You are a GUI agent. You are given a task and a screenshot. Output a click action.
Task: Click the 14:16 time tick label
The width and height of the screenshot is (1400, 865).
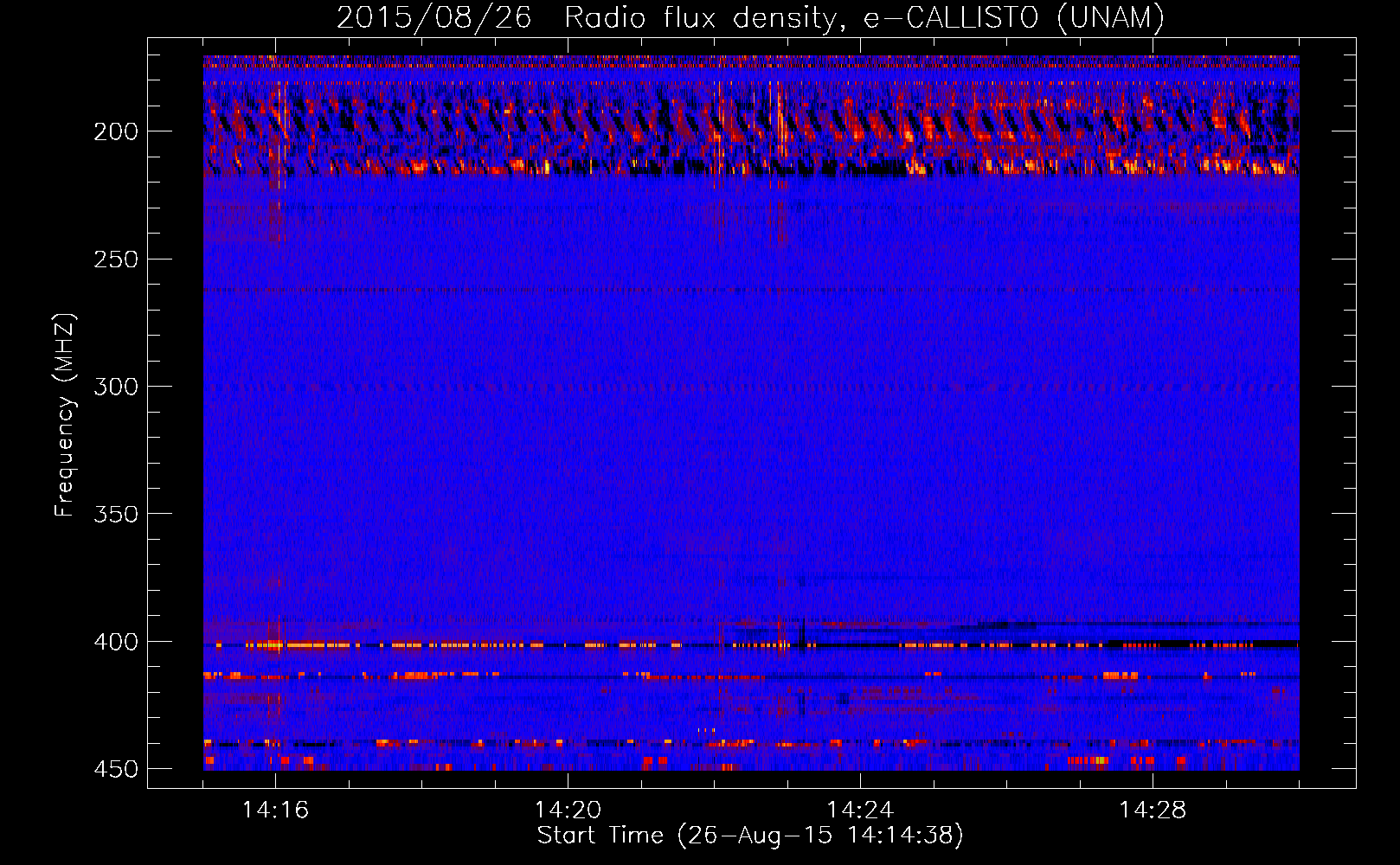click(275, 810)
